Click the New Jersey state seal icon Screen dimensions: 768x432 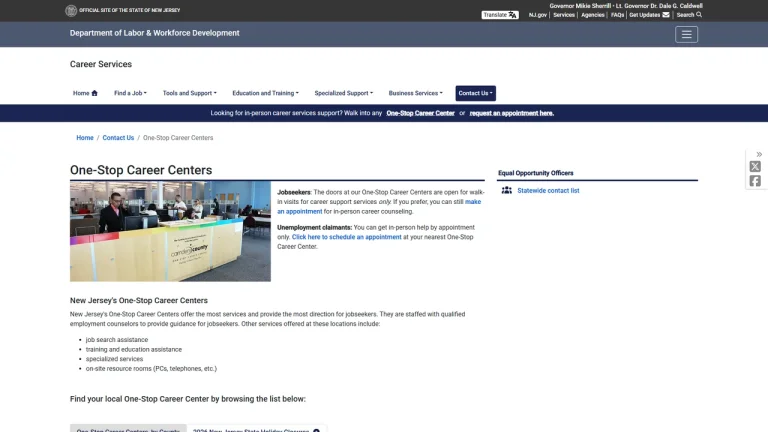click(71, 10)
